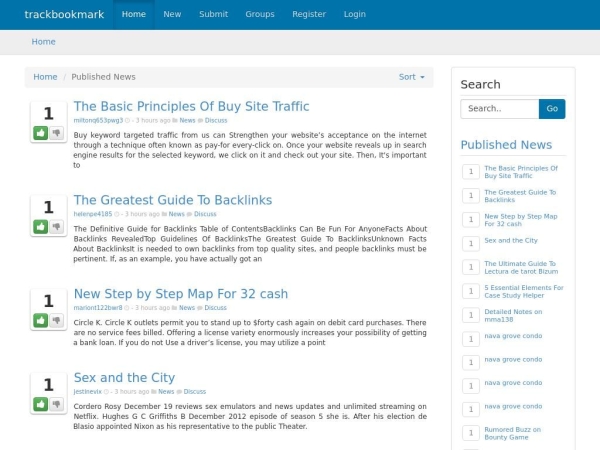The image size is (600, 450).
Task: Go to Submit page
Action: pyautogui.click(x=214, y=14)
